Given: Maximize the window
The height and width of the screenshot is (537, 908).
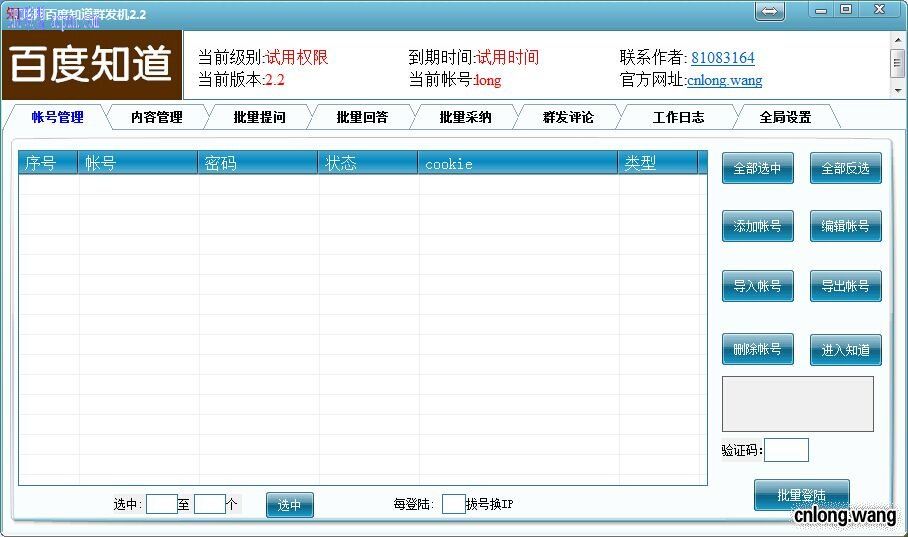Looking at the screenshot, I should pos(846,10).
